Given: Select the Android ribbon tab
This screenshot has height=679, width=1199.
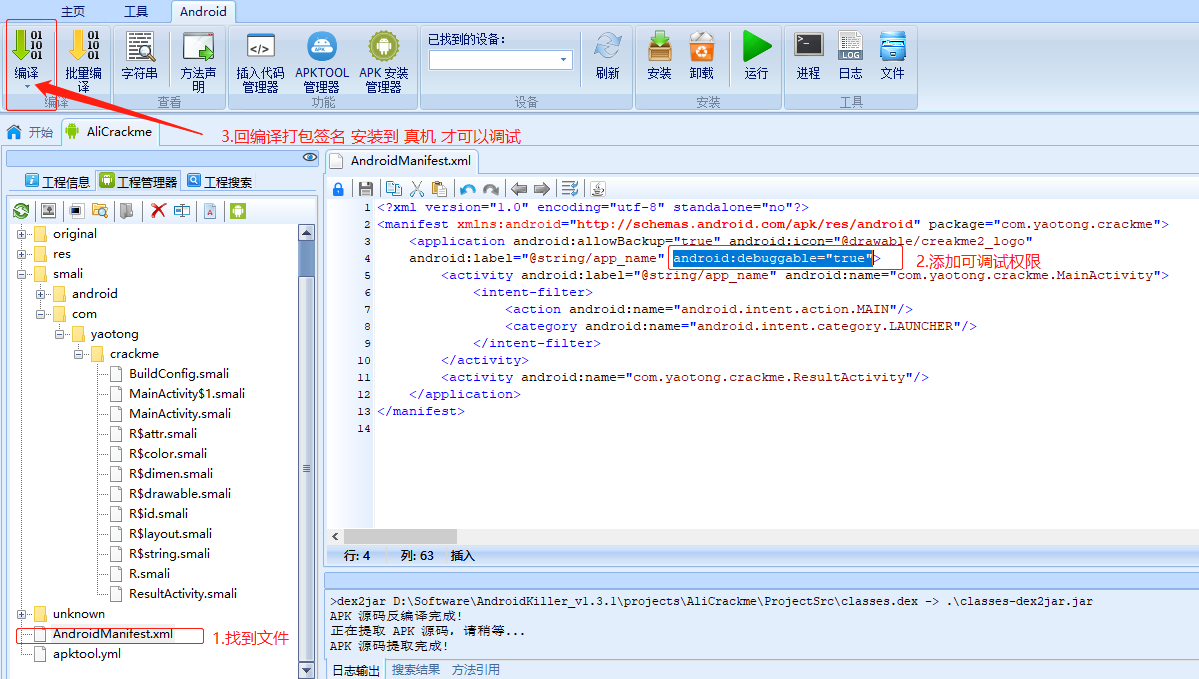Looking at the screenshot, I should pos(203,11).
